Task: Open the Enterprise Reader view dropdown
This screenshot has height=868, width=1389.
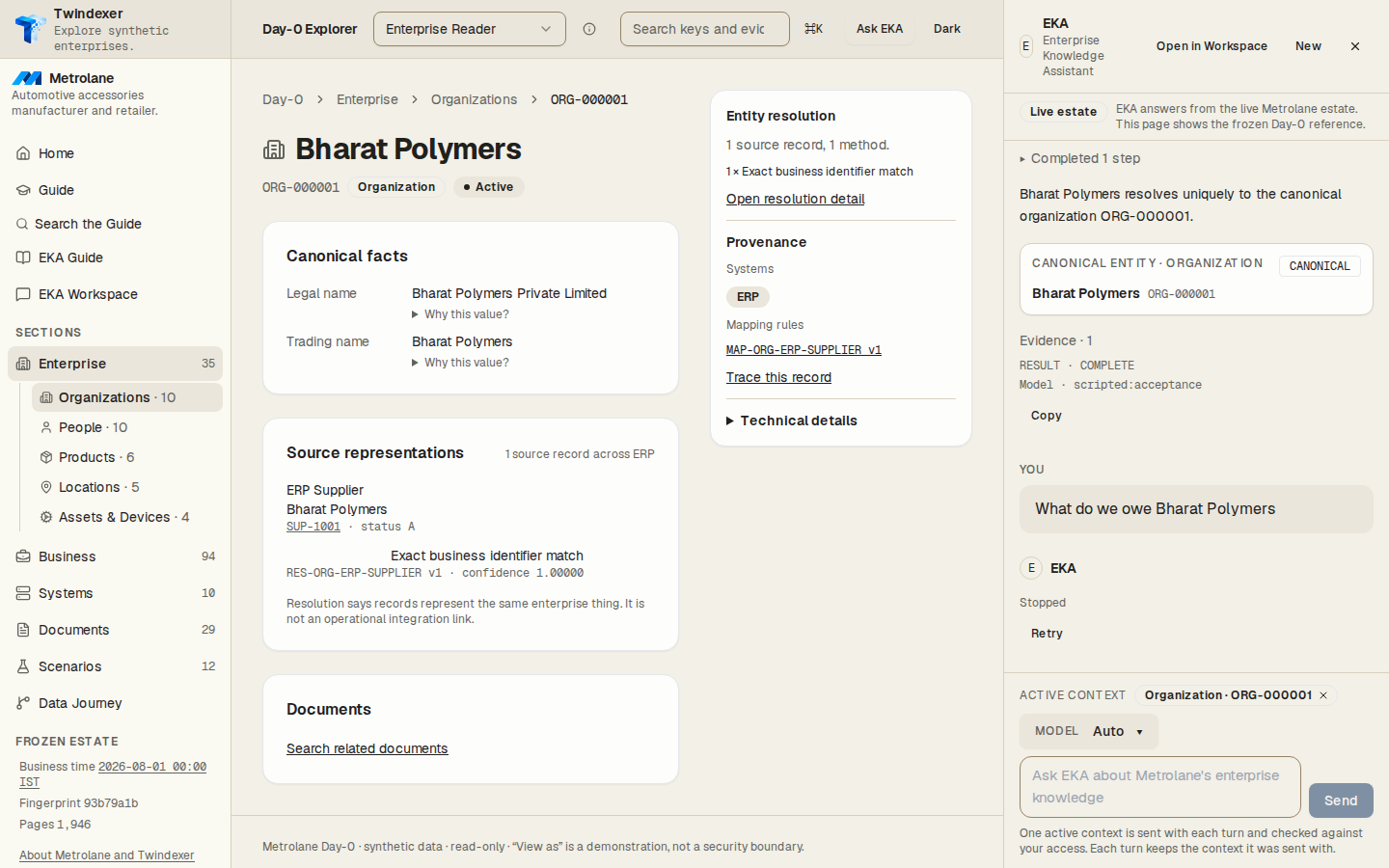Action: tap(470, 29)
